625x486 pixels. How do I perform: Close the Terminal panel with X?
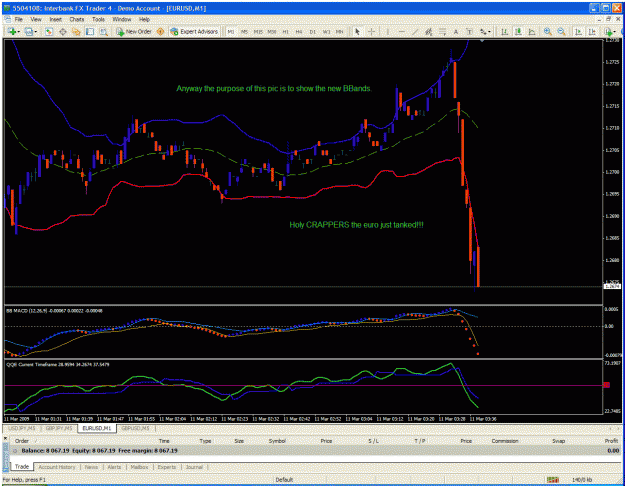click(x=6, y=439)
